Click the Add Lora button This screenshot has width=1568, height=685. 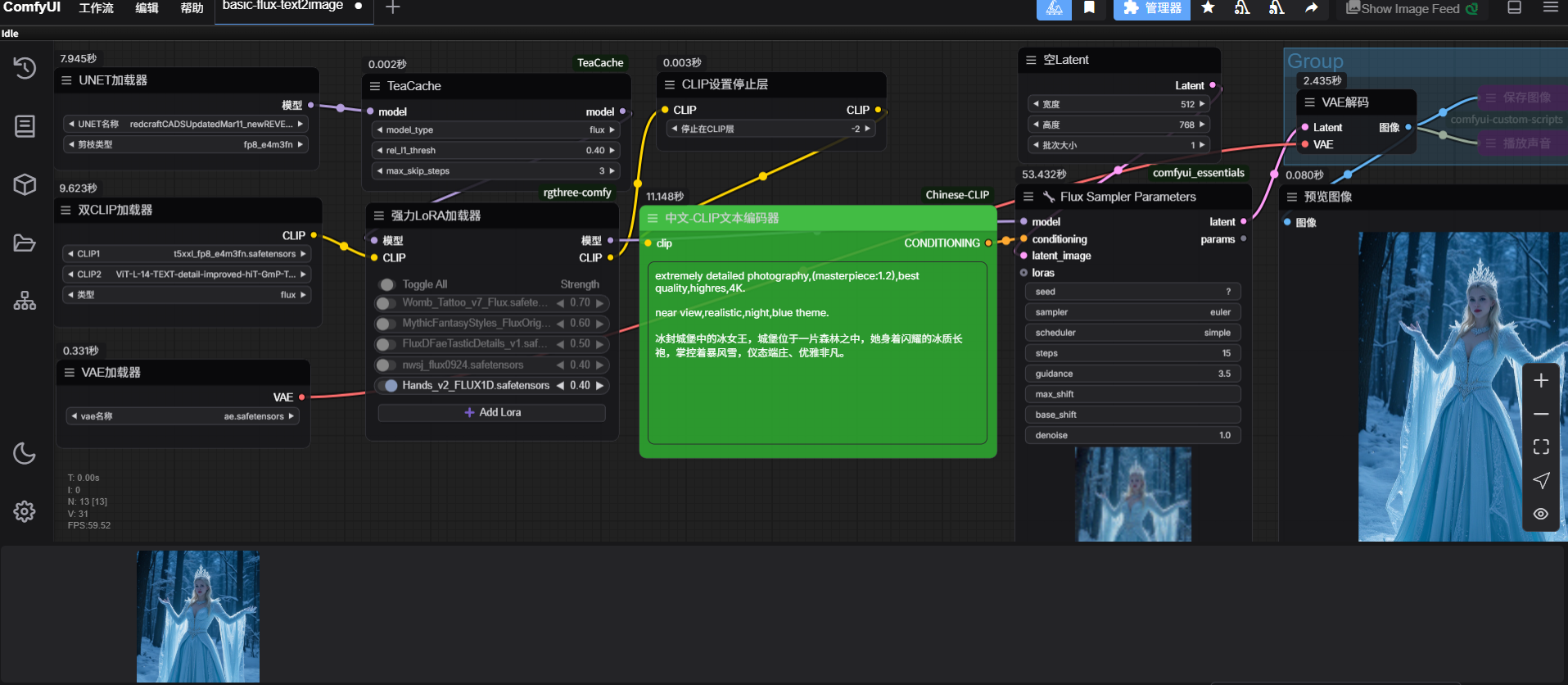click(x=492, y=413)
